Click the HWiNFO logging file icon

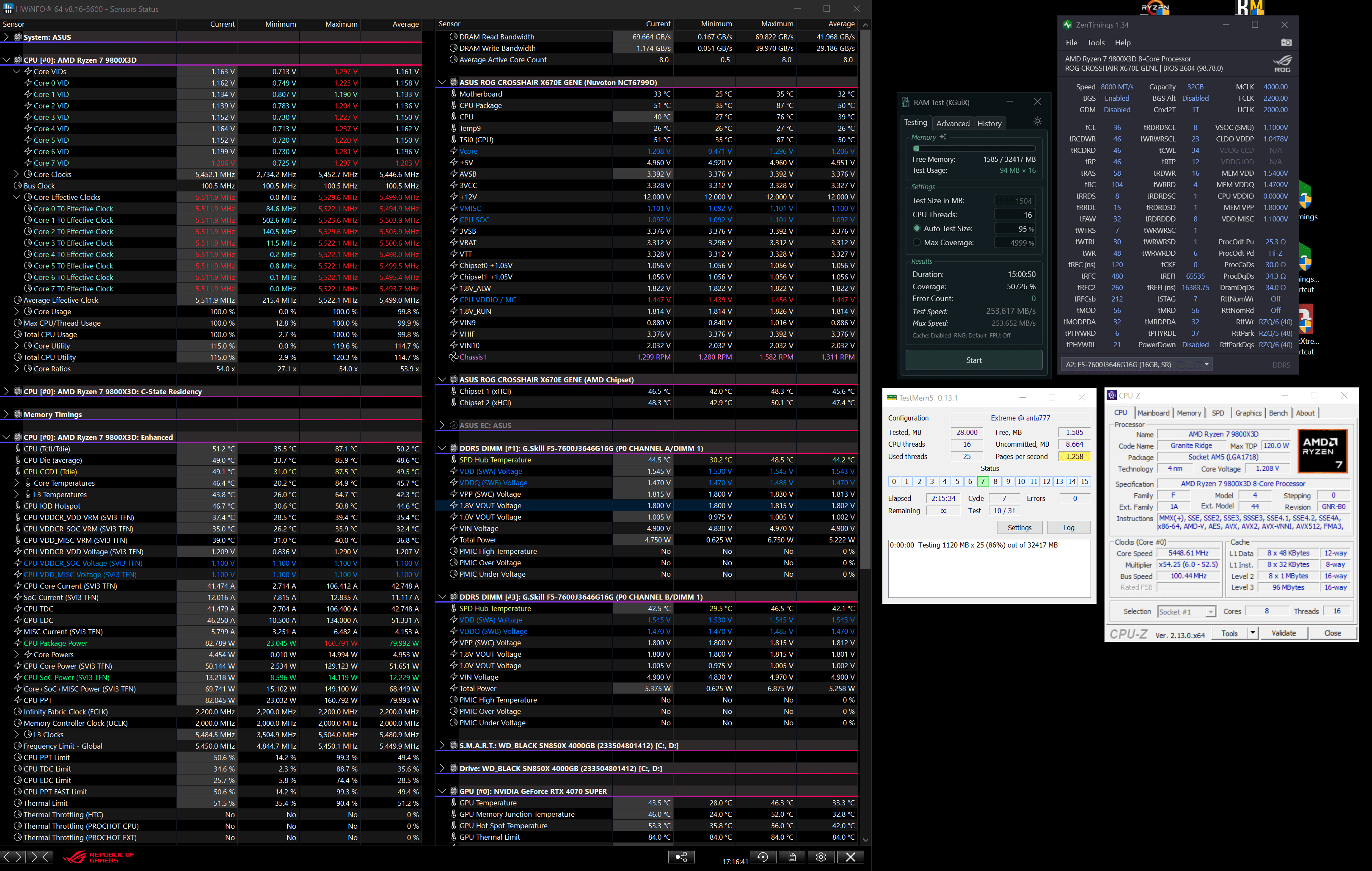[x=791, y=857]
